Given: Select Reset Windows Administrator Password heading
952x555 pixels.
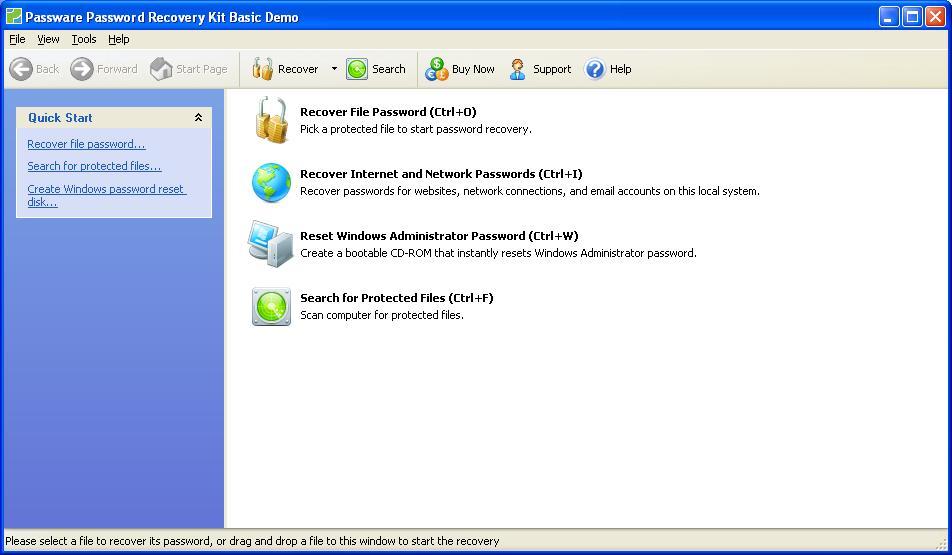Looking at the screenshot, I should (x=439, y=236).
